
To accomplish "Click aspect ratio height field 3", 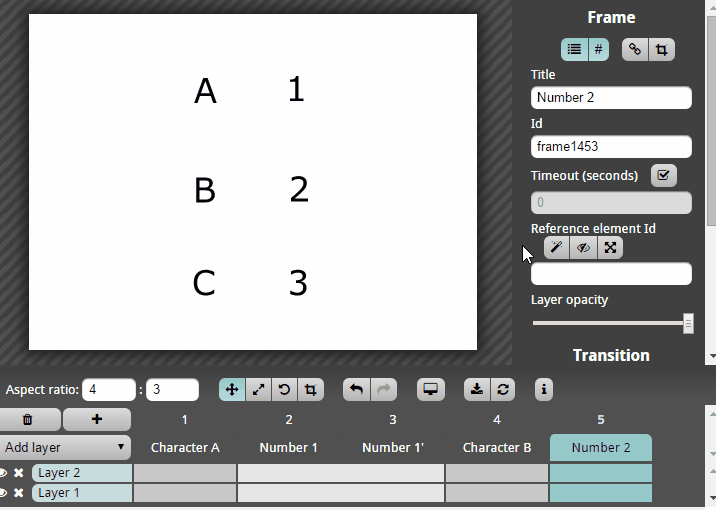I will [172, 389].
